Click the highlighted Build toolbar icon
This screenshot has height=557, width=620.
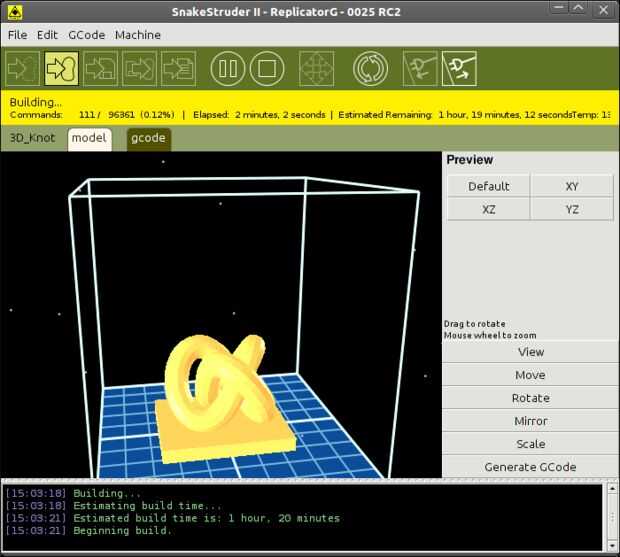click(61, 68)
